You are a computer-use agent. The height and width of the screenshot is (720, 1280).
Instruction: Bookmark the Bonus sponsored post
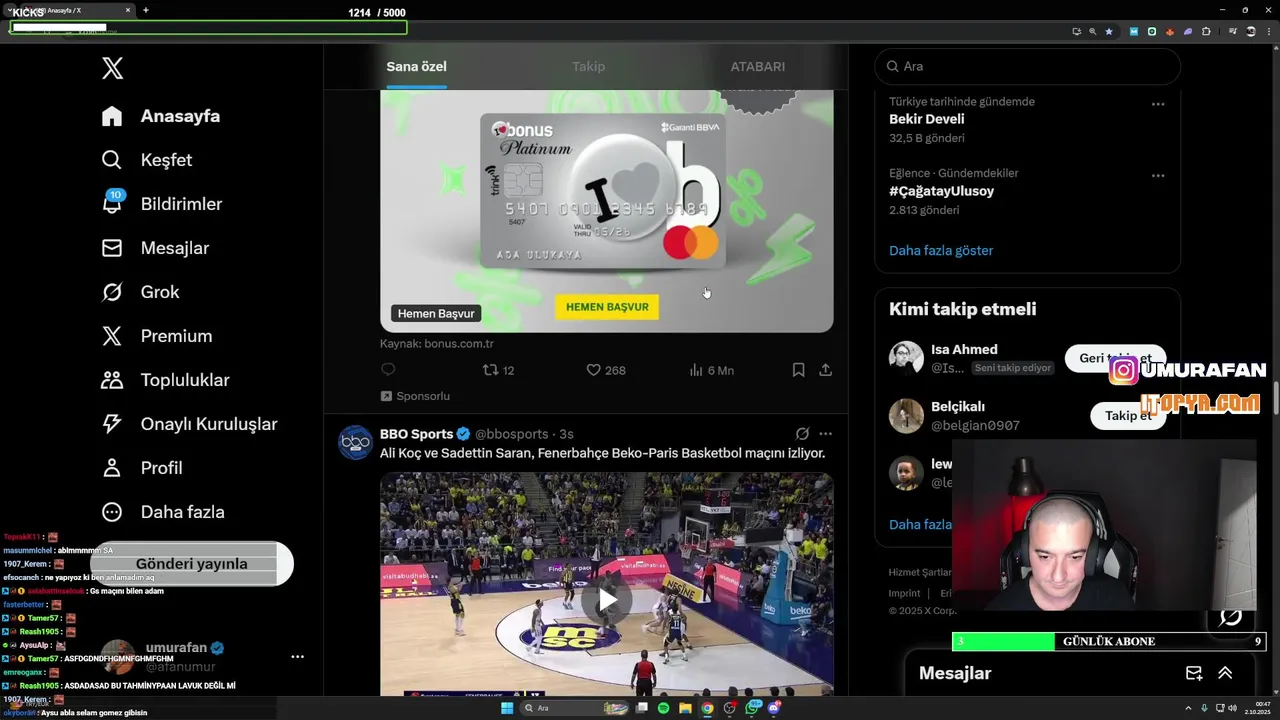point(798,370)
